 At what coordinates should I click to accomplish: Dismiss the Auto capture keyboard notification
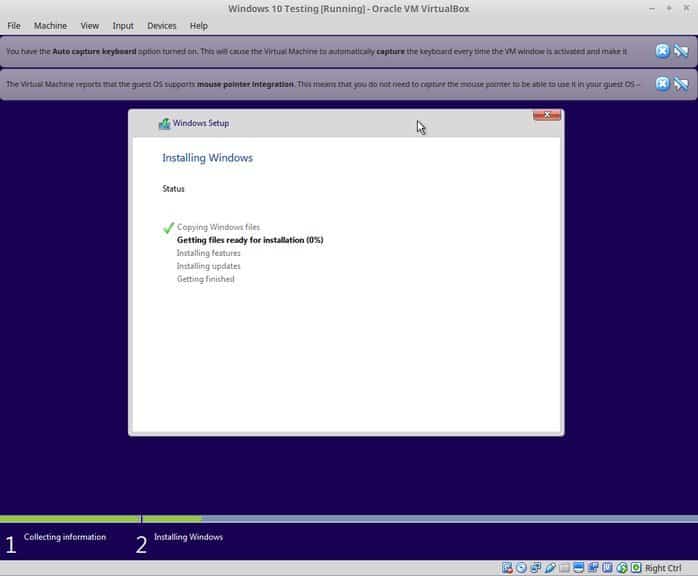[662, 51]
